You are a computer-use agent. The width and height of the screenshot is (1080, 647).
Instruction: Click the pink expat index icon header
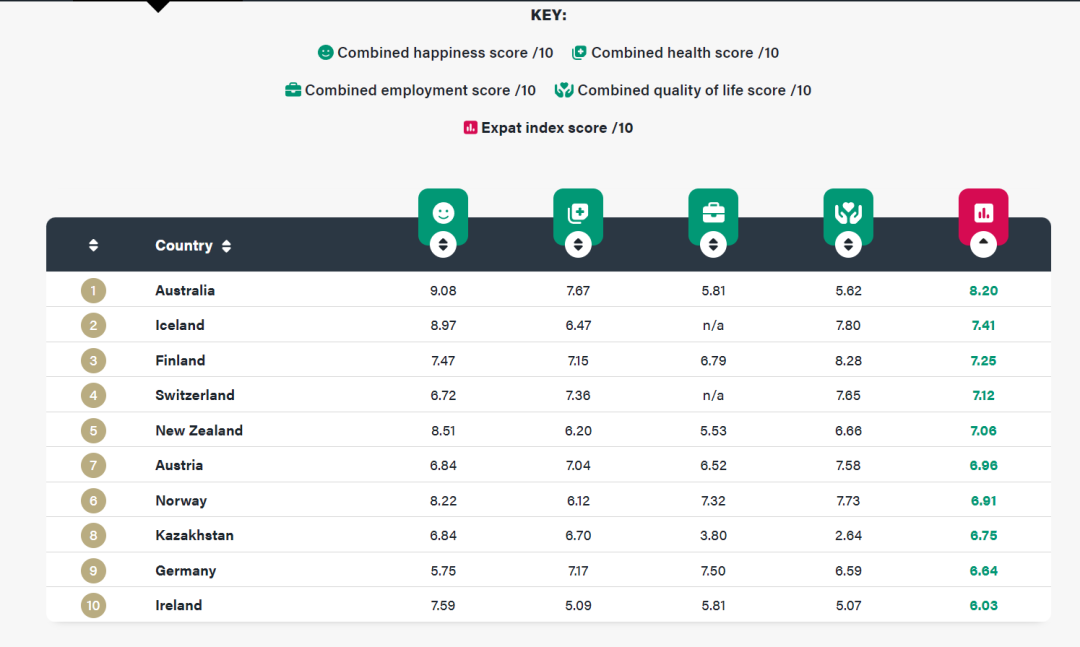(983, 212)
